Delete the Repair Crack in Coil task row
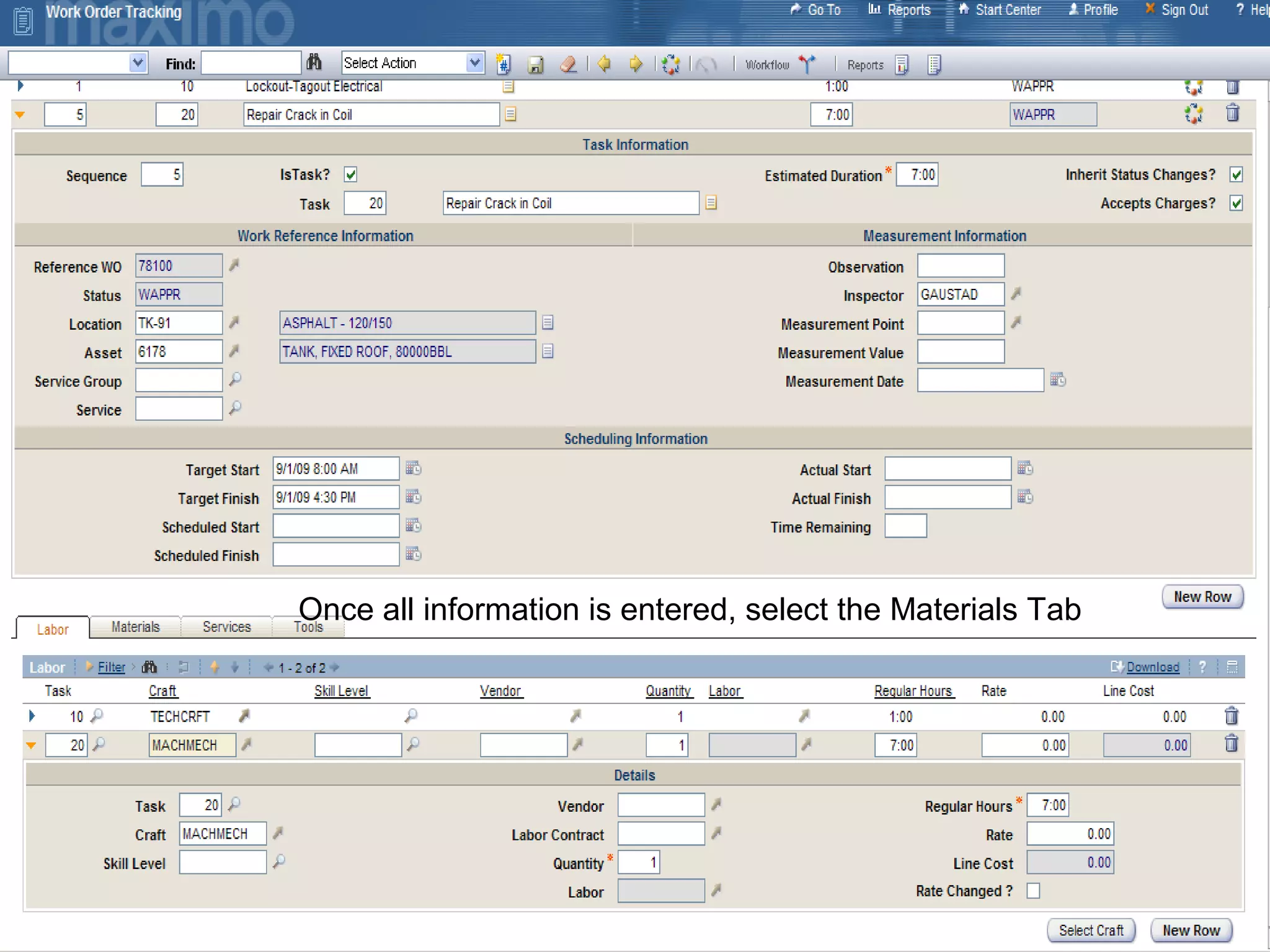 tap(1233, 113)
